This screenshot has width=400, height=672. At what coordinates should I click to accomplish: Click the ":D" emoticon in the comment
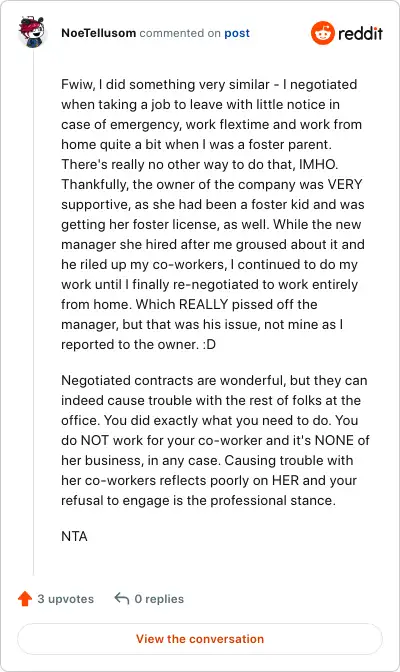click(x=209, y=345)
